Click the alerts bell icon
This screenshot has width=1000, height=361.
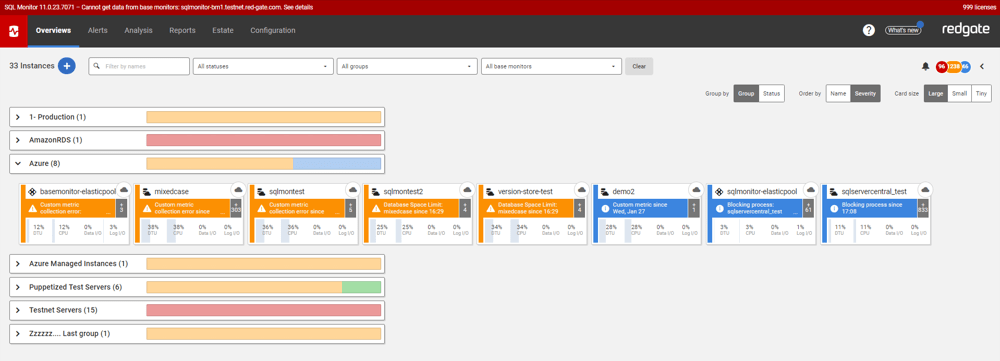[x=925, y=66]
